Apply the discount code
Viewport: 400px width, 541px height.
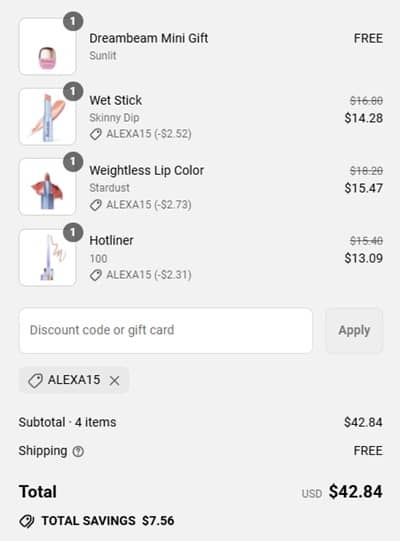pos(354,330)
